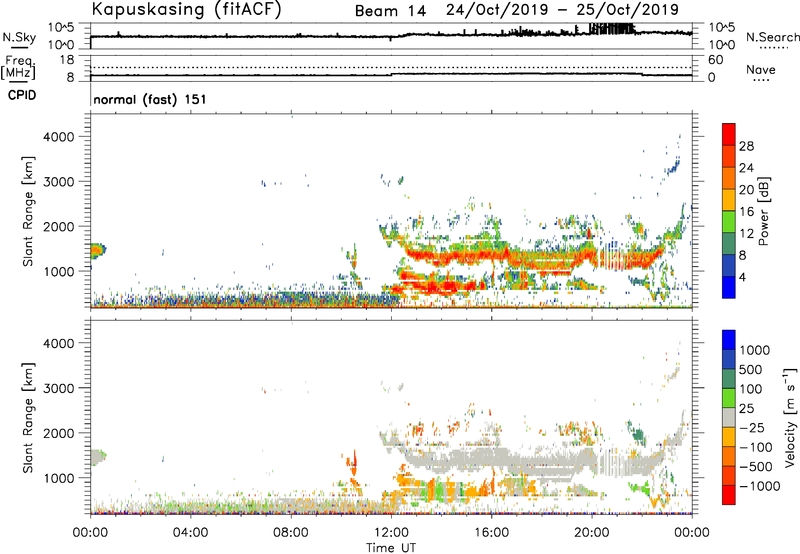Click the dense noise spikes in N.Sky plot

click(x=612, y=29)
